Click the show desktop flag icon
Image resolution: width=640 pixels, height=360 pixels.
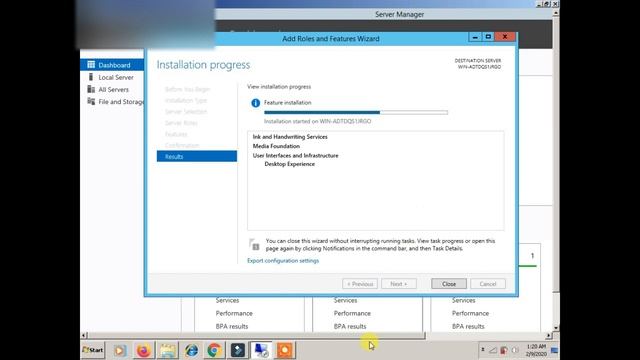pos(554,350)
